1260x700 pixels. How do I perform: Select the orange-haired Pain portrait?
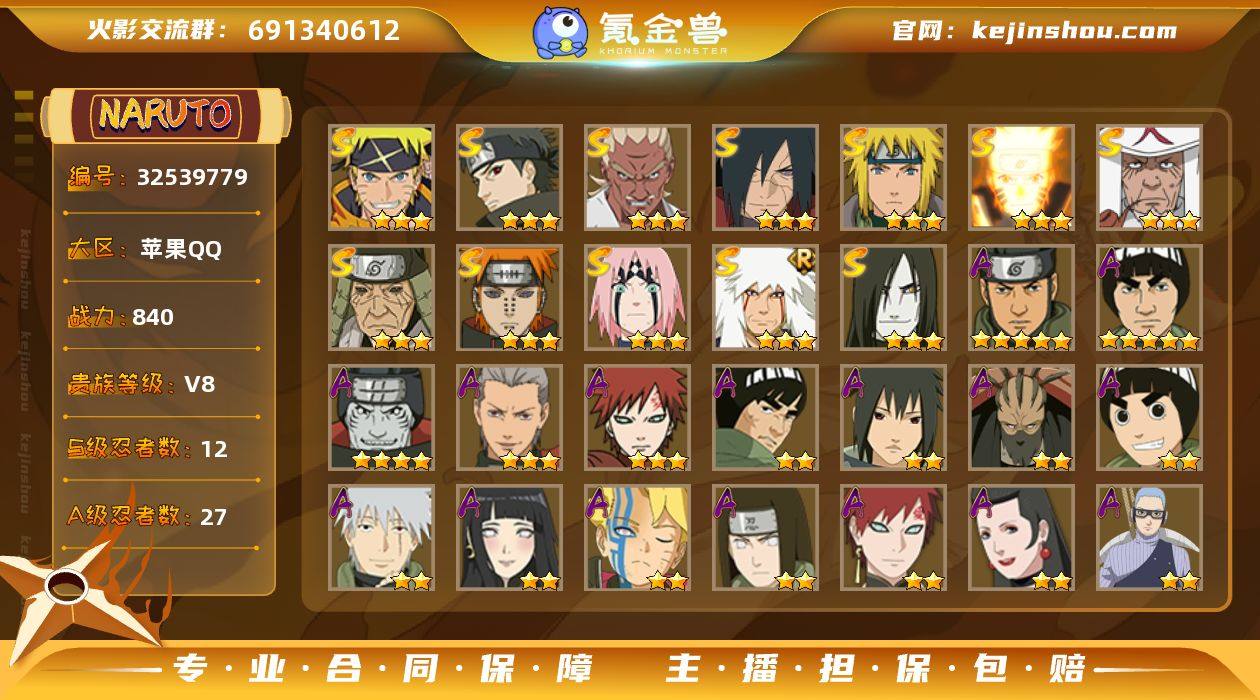(510, 298)
